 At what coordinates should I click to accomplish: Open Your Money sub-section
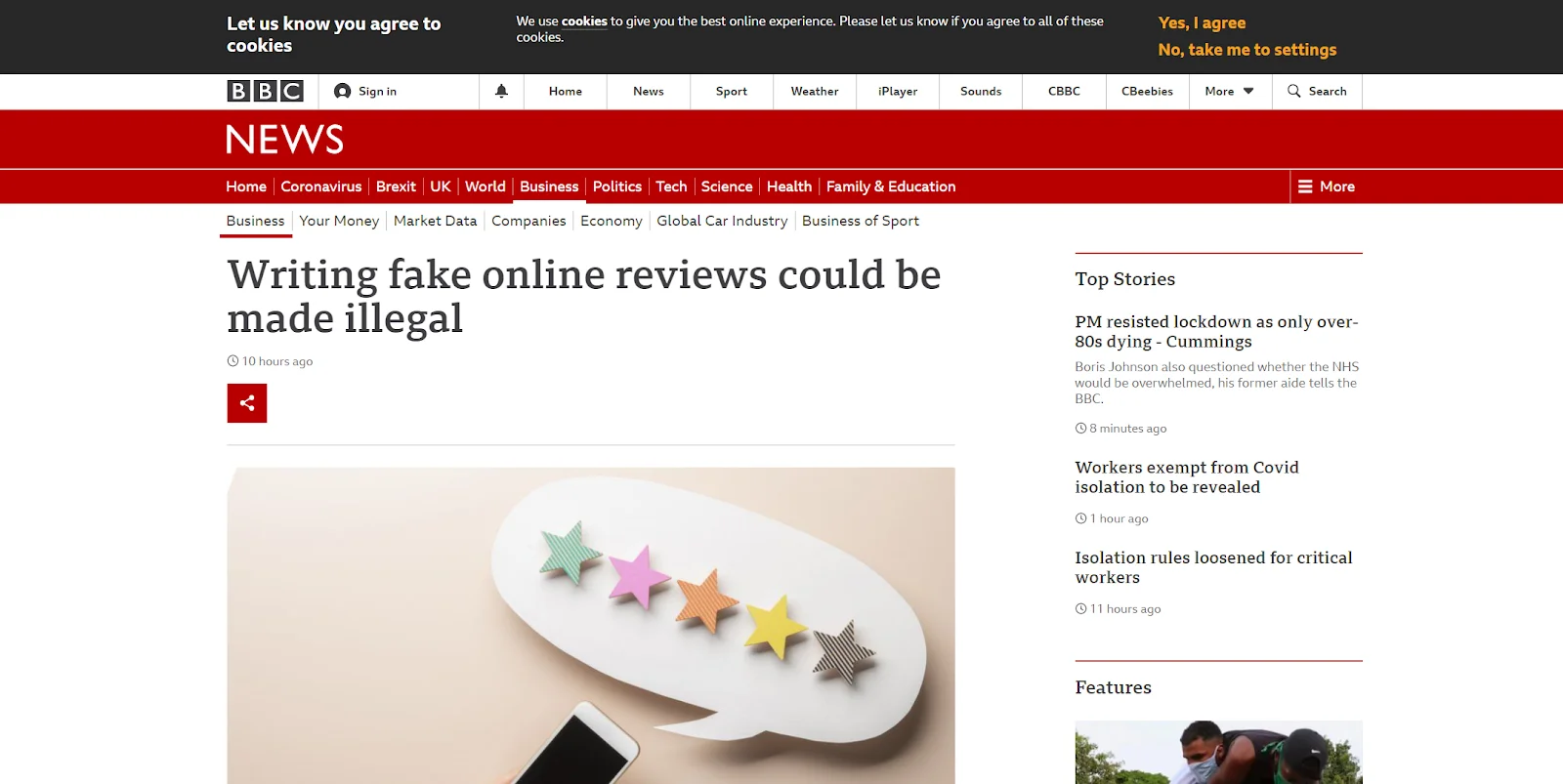pyautogui.click(x=339, y=221)
